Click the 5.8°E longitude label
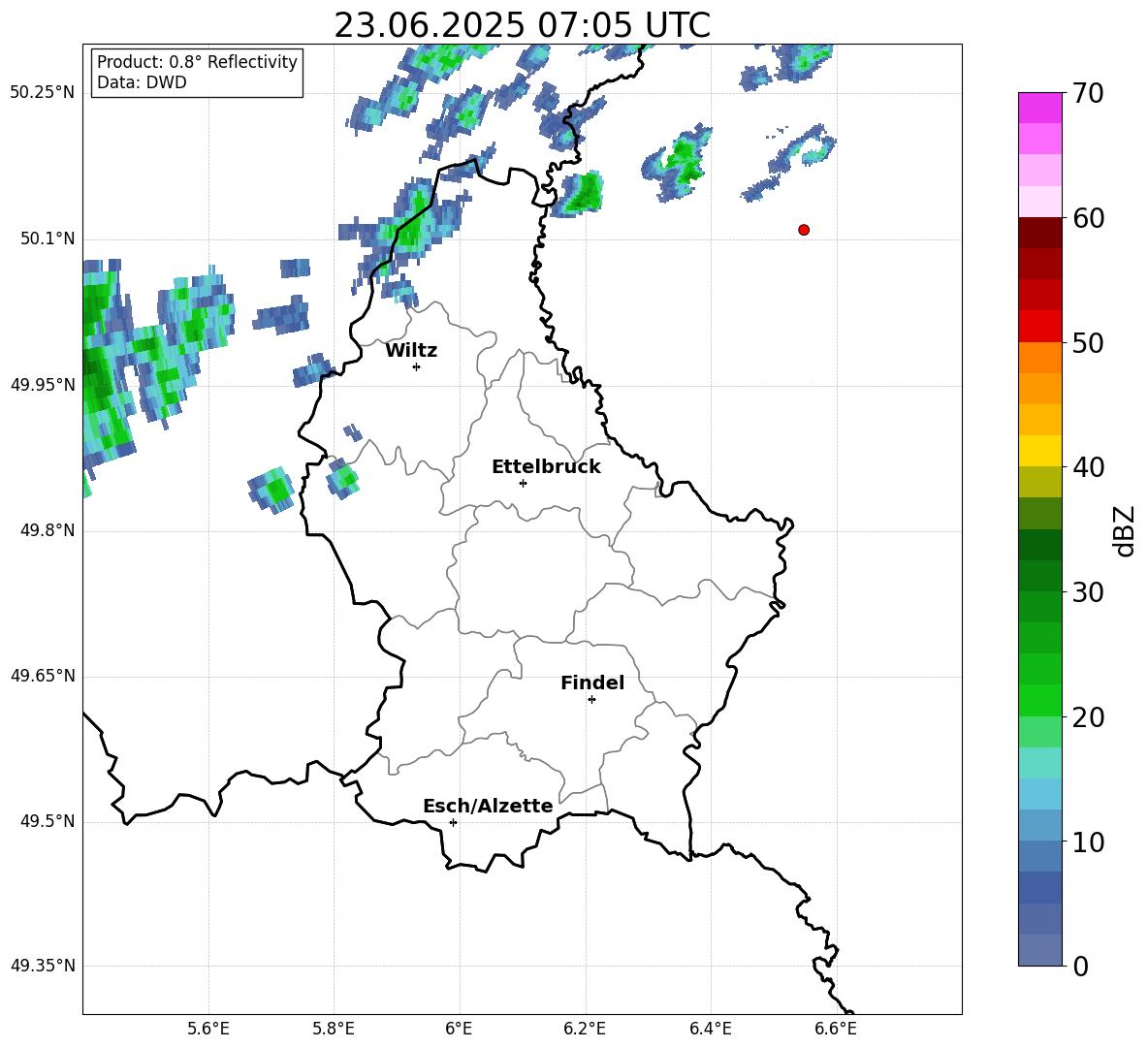Screen dimensions: 1148x1048 334,1029
